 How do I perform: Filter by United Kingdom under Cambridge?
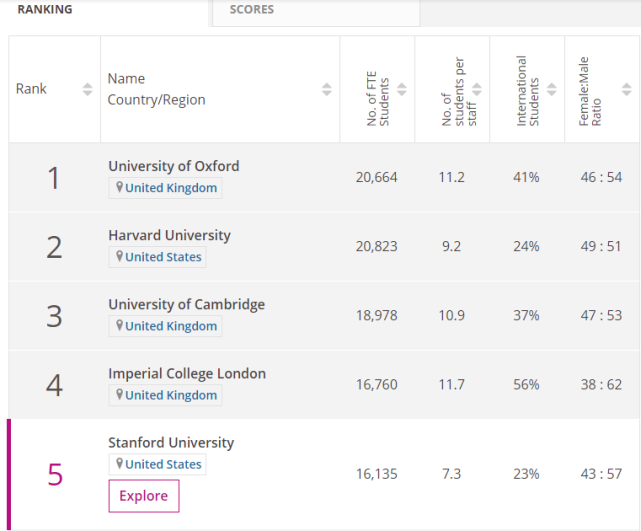click(171, 326)
